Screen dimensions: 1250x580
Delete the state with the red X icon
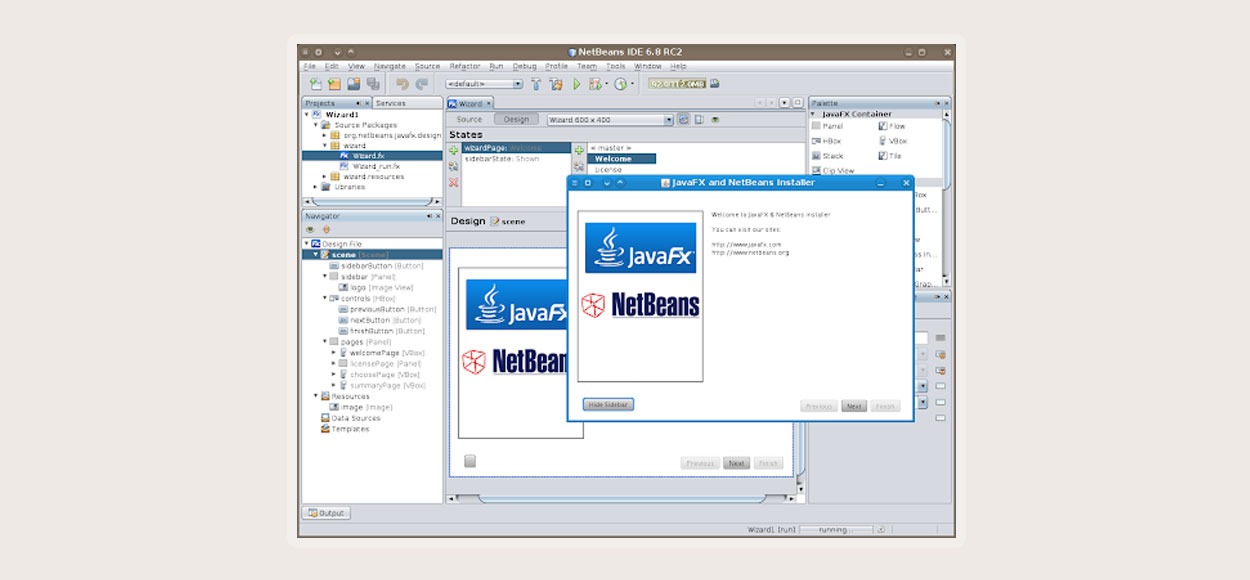[x=454, y=182]
